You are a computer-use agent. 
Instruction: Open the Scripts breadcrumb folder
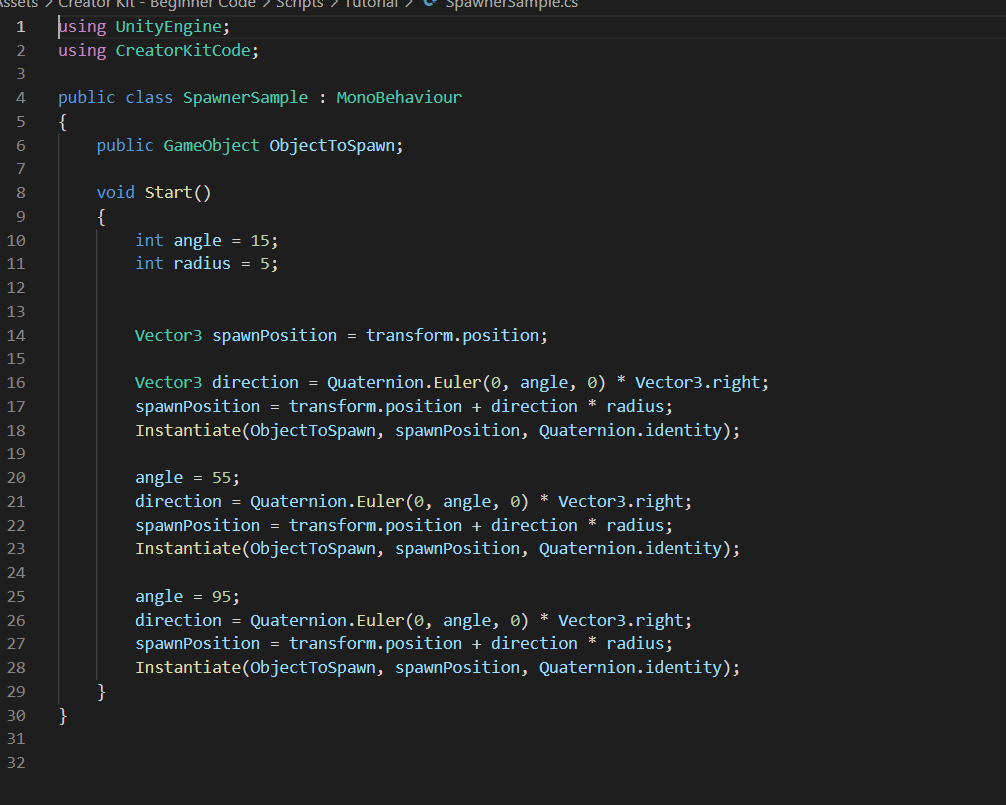pos(300,4)
